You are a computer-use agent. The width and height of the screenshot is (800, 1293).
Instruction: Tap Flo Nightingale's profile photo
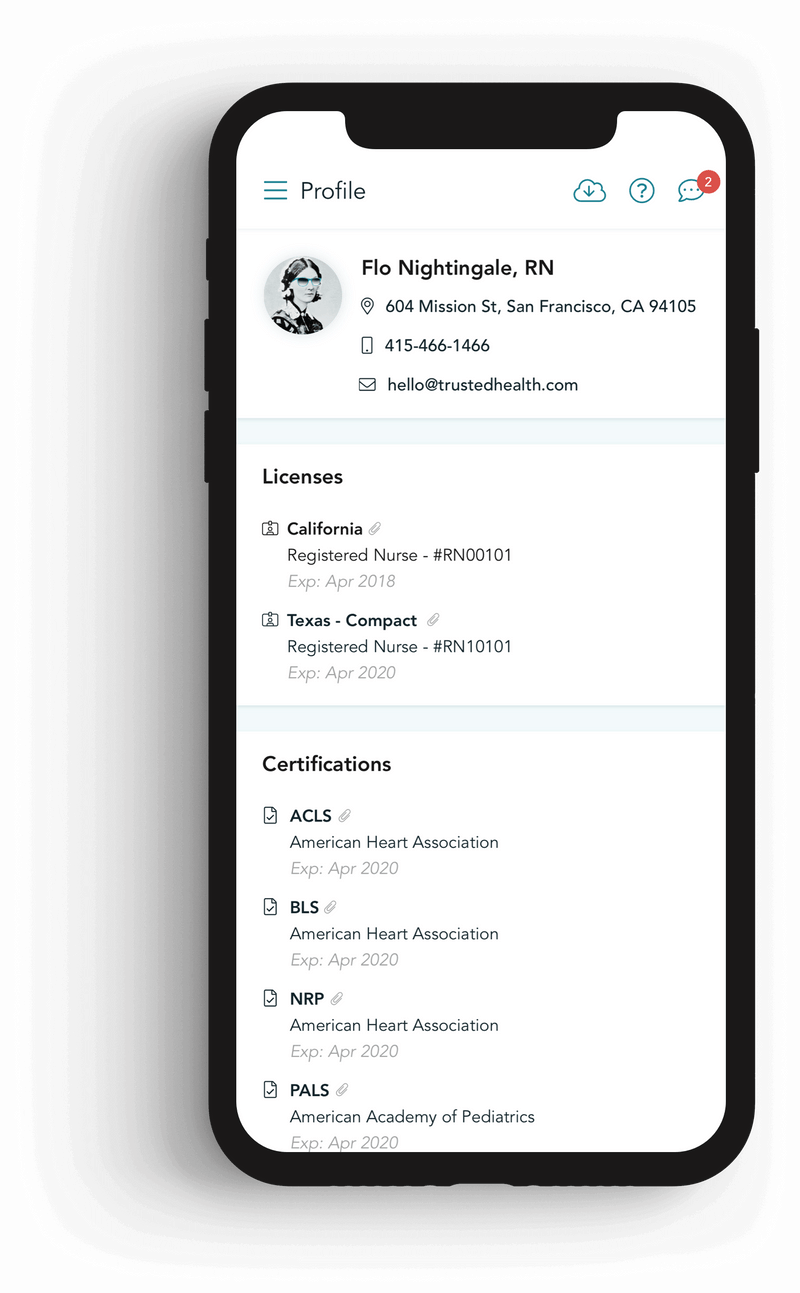(303, 295)
